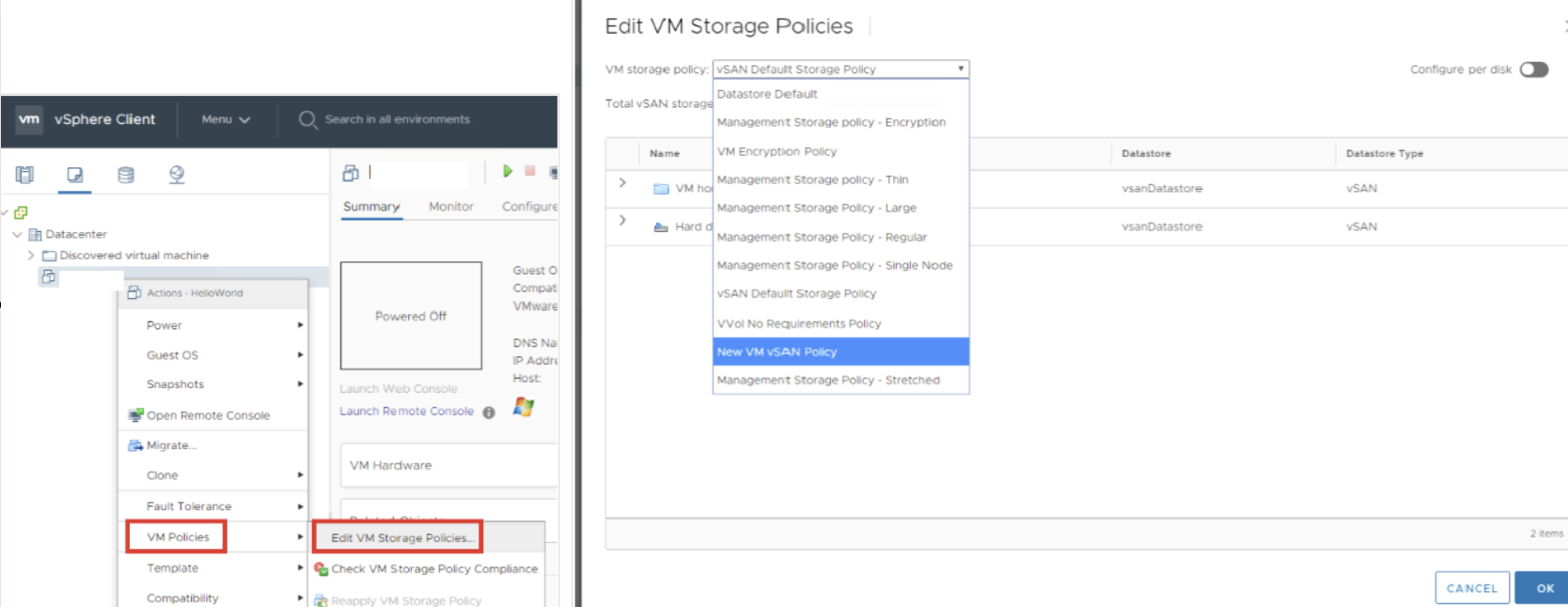Click the red Power Off stop icon
This screenshot has width=1568, height=607.
point(530,171)
